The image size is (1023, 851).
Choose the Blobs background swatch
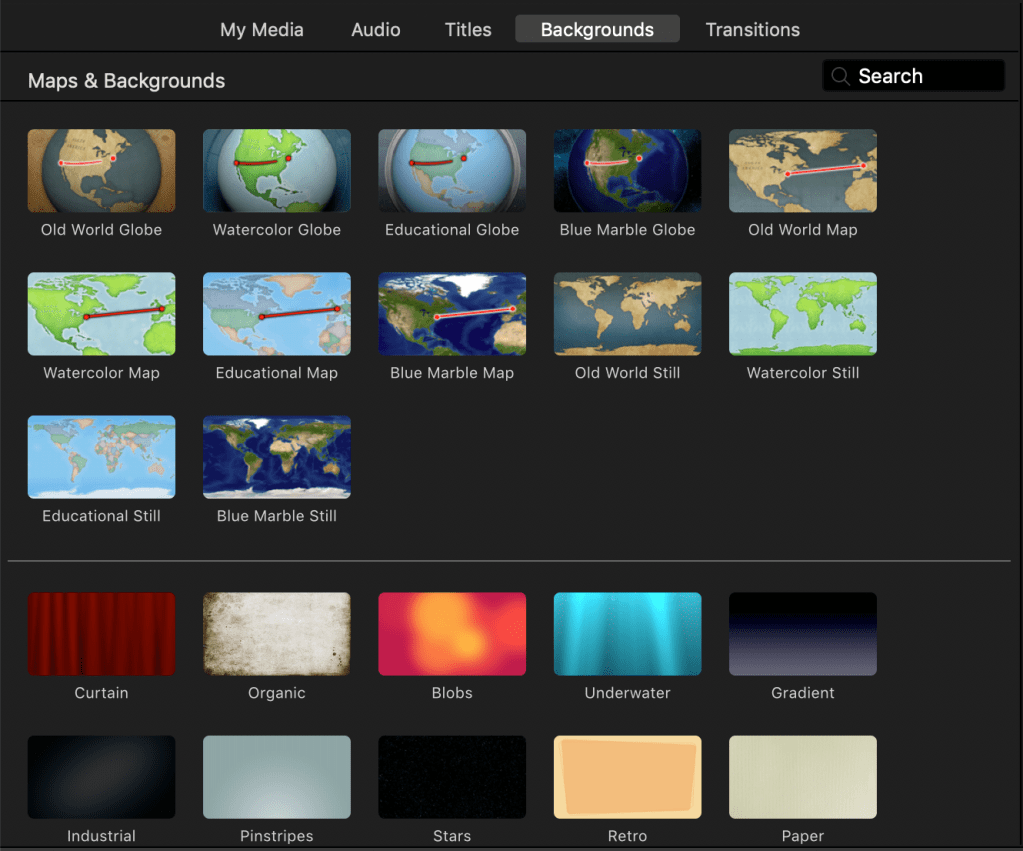452,634
